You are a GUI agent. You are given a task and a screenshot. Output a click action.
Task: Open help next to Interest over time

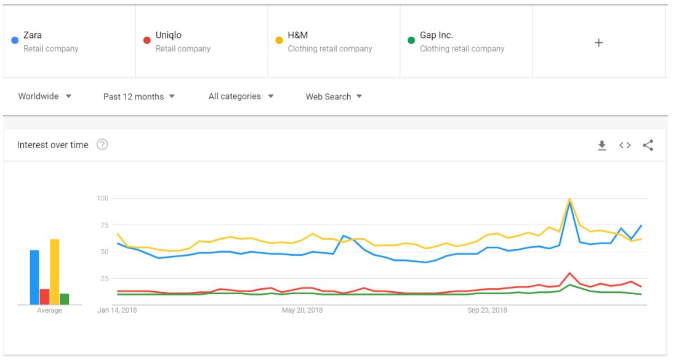click(x=102, y=144)
